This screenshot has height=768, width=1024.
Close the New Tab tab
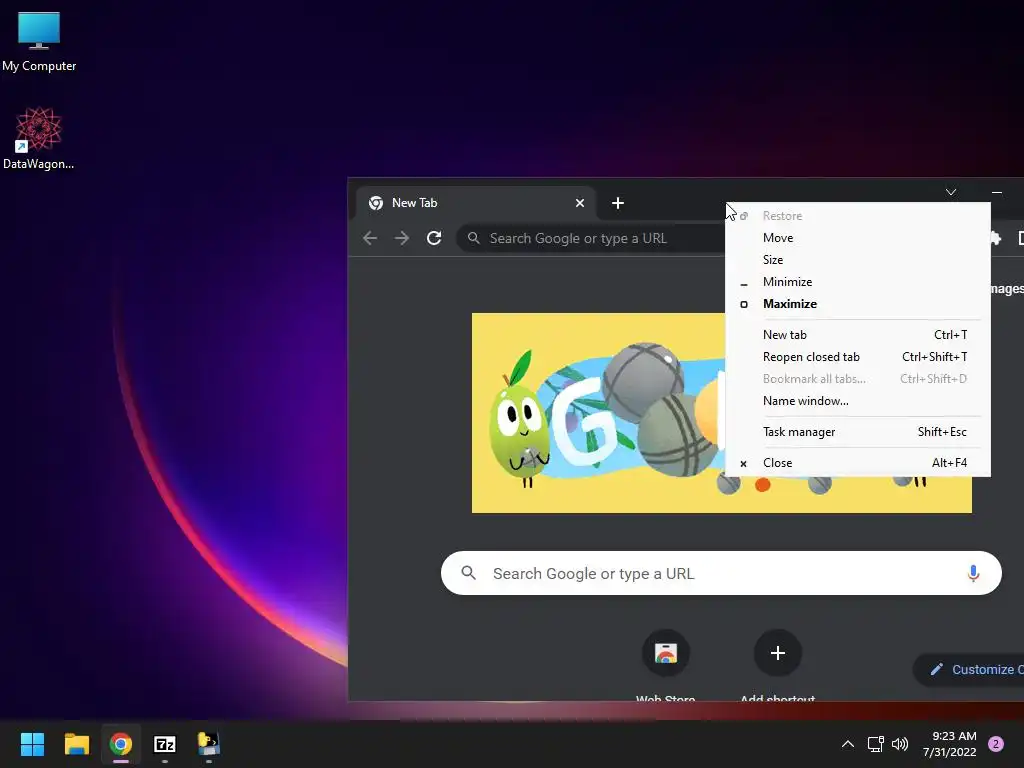(x=579, y=203)
